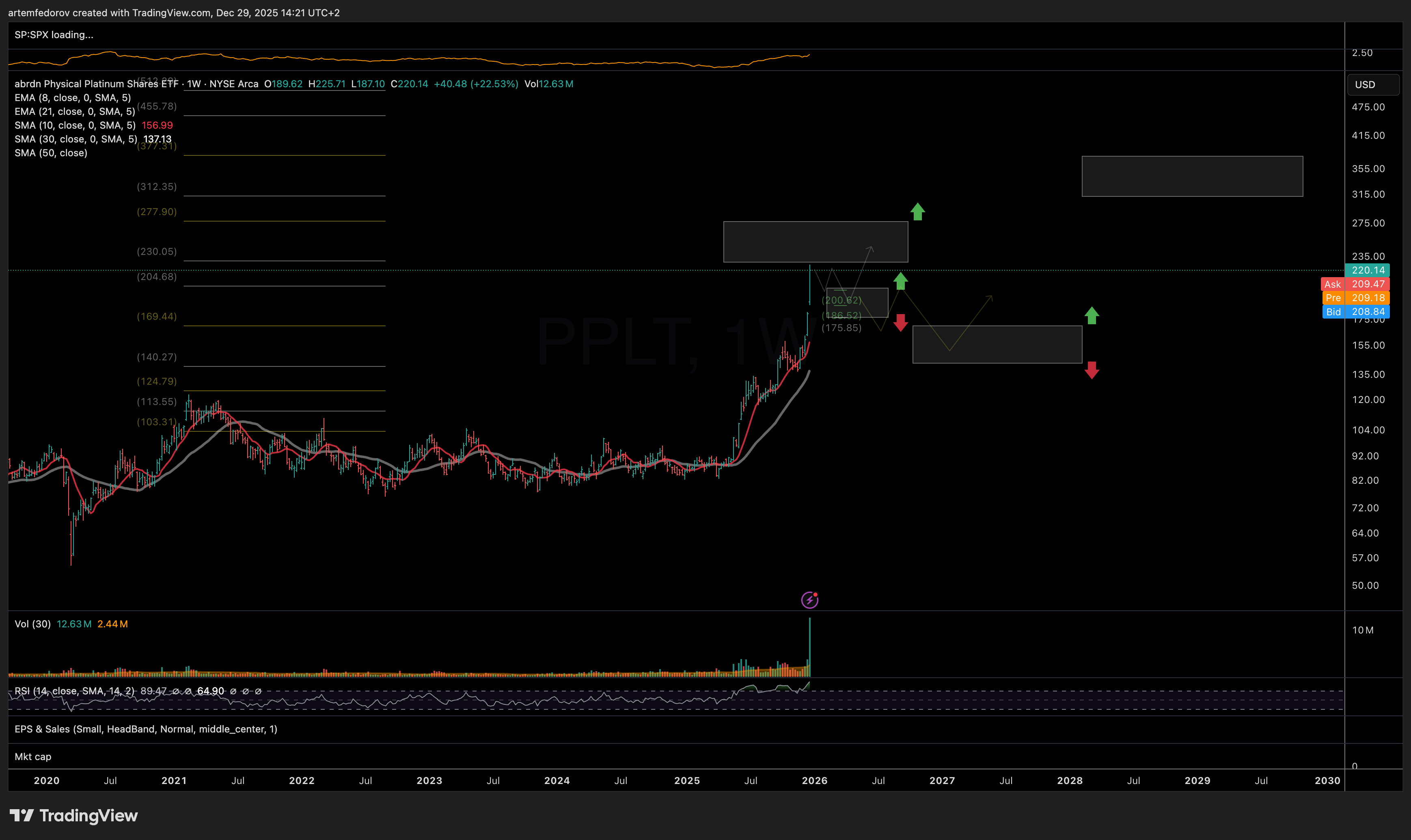
Task: Click the SP:SPX loading... label
Action: 54,34
